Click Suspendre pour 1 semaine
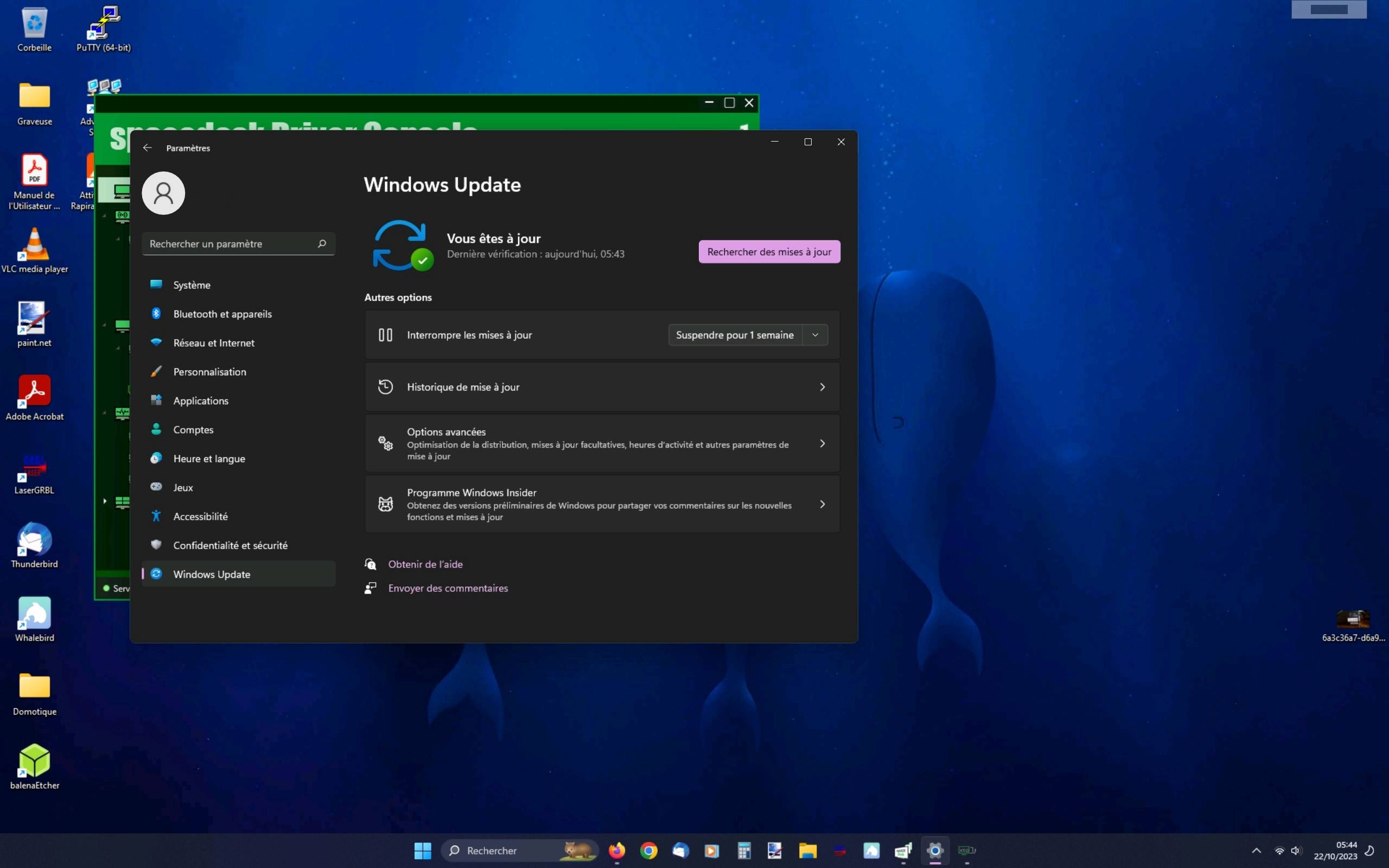1389x868 pixels. (x=735, y=335)
